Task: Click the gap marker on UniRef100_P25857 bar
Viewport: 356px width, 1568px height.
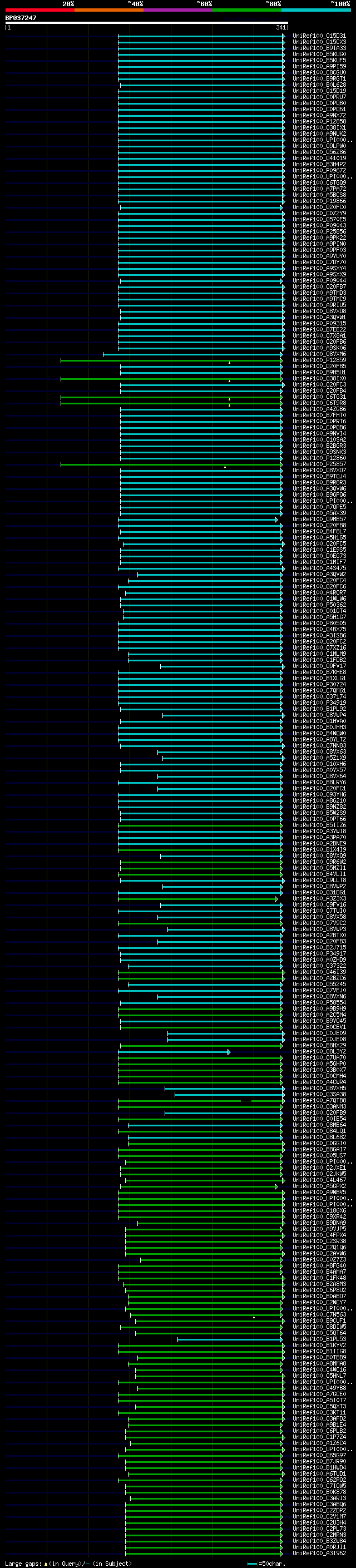Action: tap(225, 467)
